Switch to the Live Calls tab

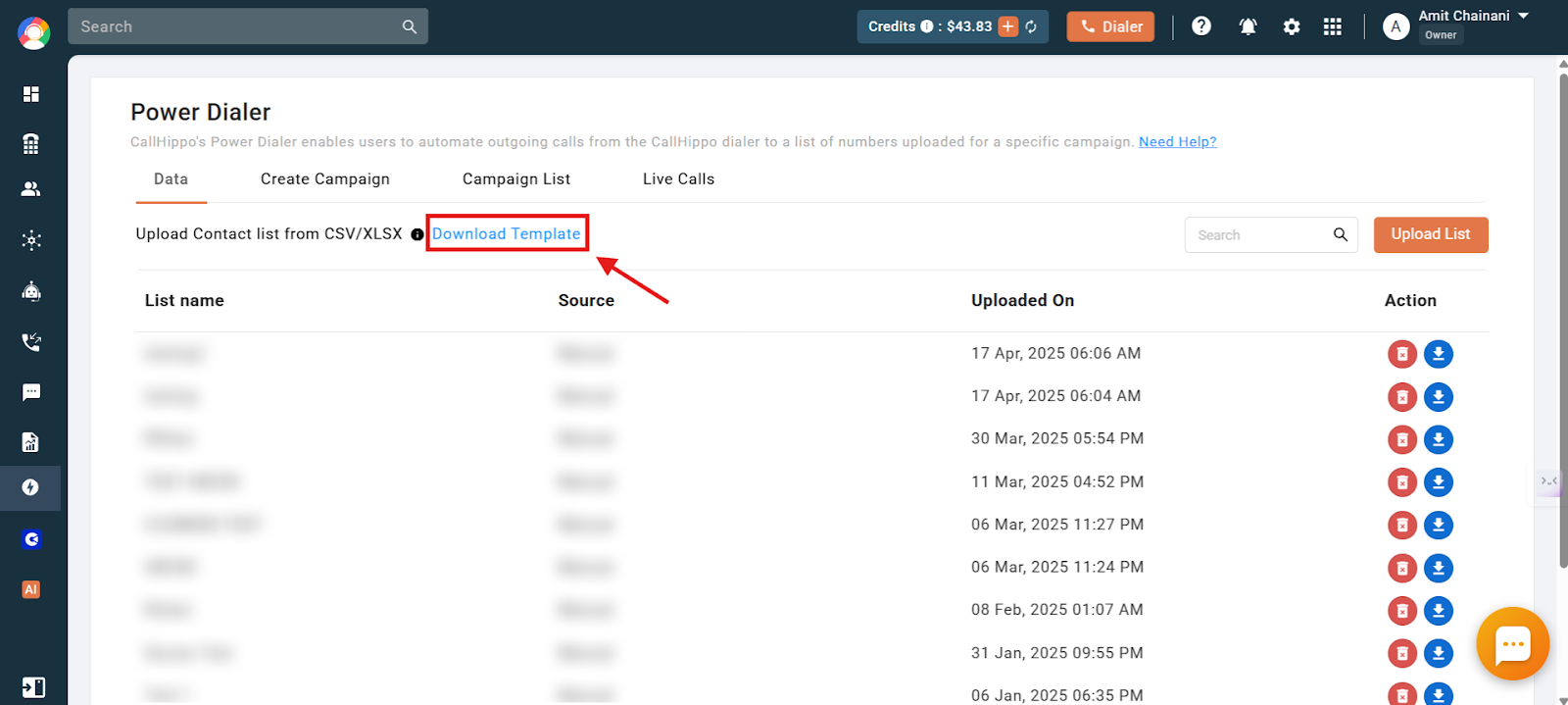pyautogui.click(x=678, y=179)
